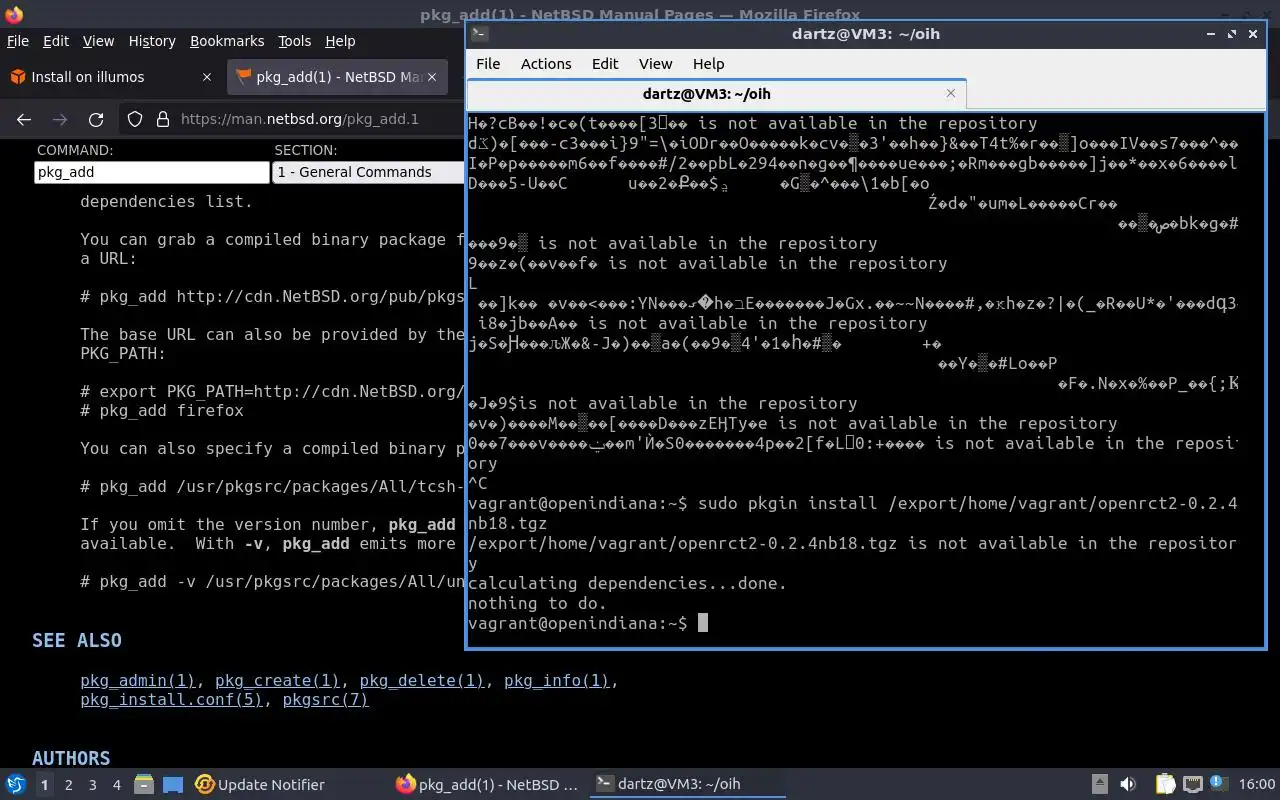Image resolution: width=1280 pixels, height=800 pixels.
Task: Open terminal View menu
Action: [655, 63]
